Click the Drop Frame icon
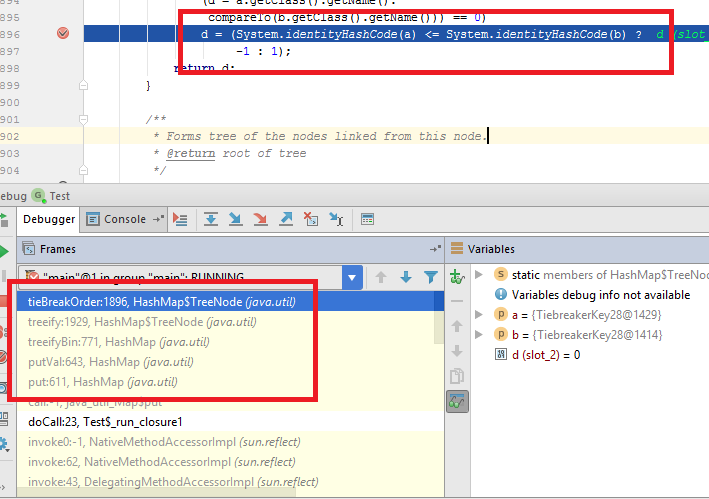This screenshot has height=499, width=709. pos(311,219)
